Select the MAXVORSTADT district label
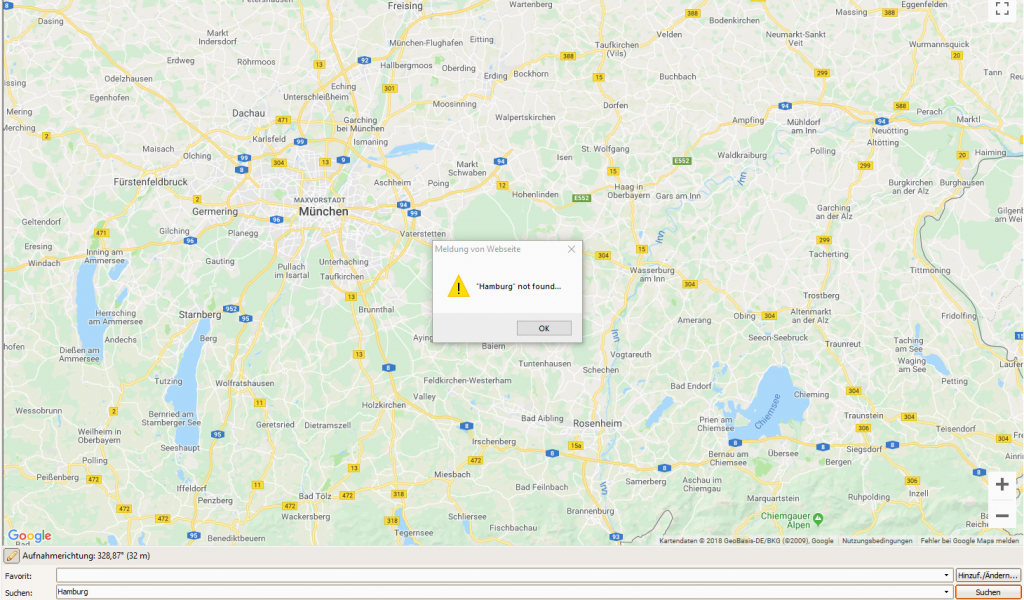 pyautogui.click(x=319, y=200)
